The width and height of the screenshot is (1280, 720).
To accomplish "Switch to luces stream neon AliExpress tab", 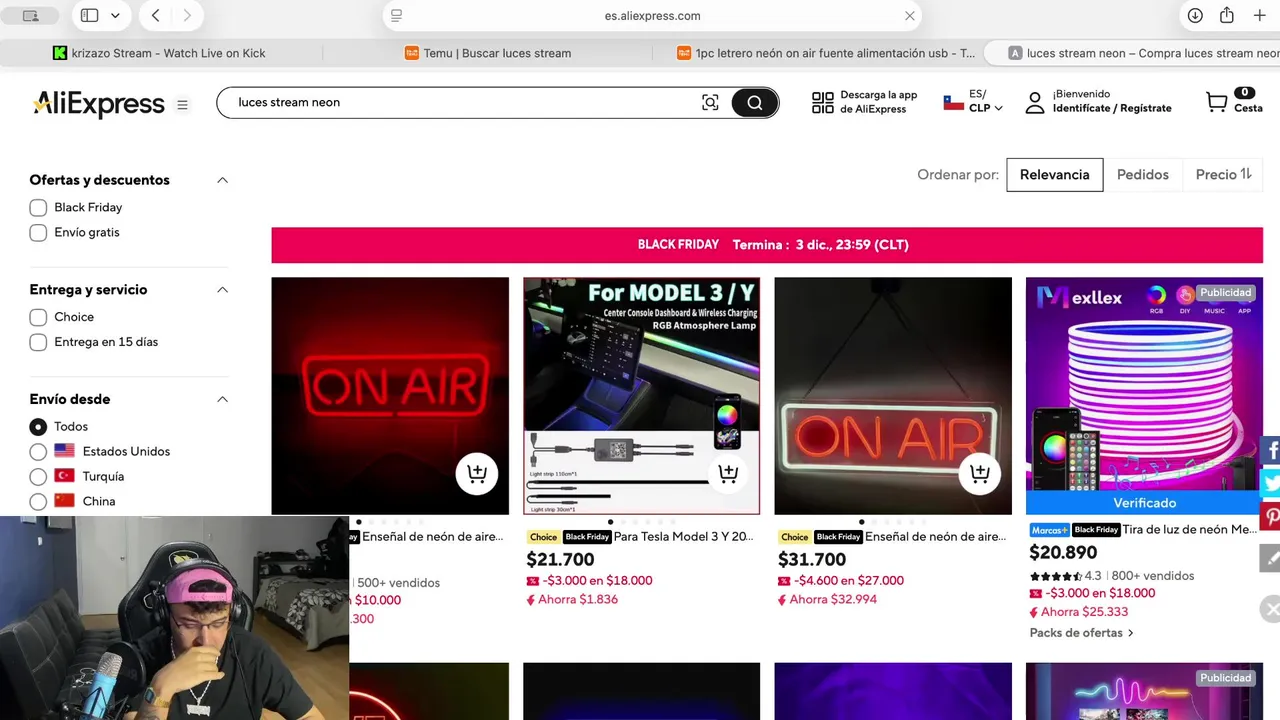I will pyautogui.click(x=1144, y=53).
